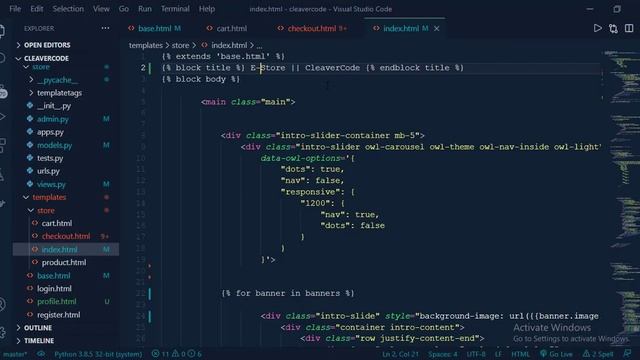Split the editor to the right
The width and height of the screenshot is (640, 360).
[x=629, y=28]
